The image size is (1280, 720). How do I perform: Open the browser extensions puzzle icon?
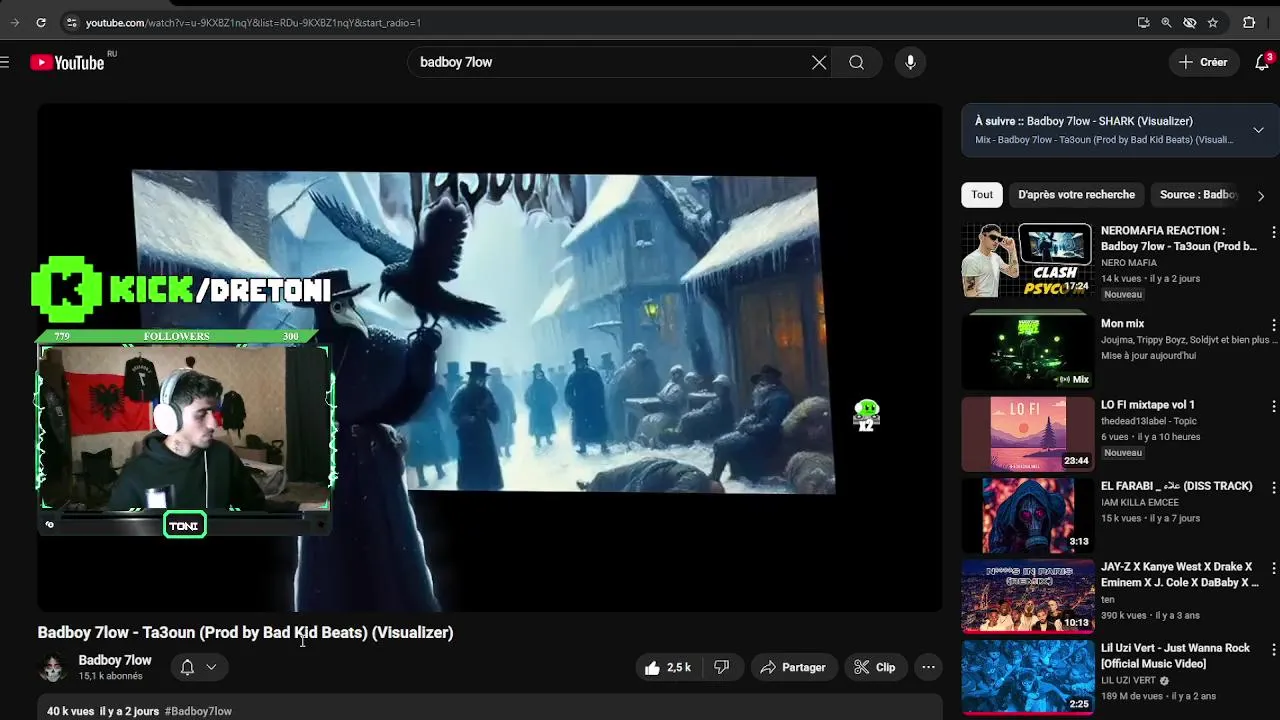tap(1249, 22)
